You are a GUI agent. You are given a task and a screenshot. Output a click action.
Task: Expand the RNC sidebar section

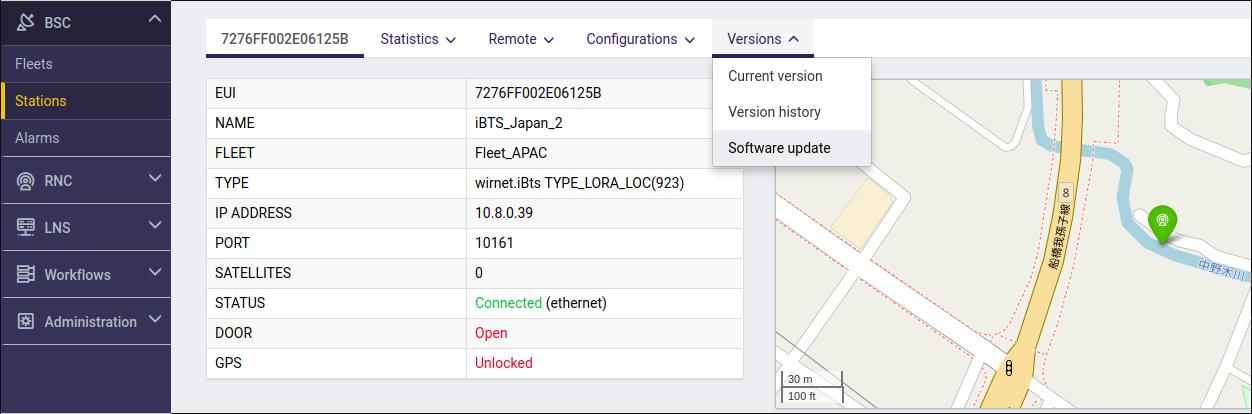154,179
